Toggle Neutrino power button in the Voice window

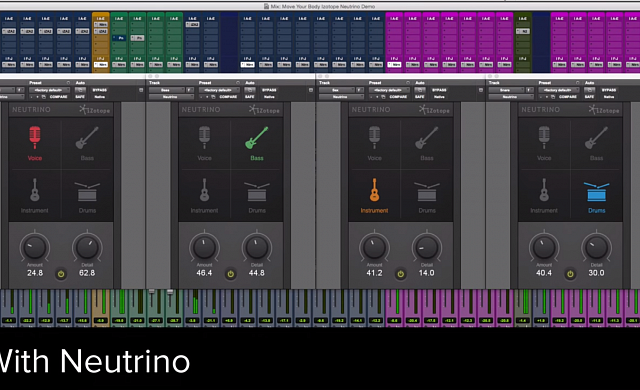(x=61, y=274)
